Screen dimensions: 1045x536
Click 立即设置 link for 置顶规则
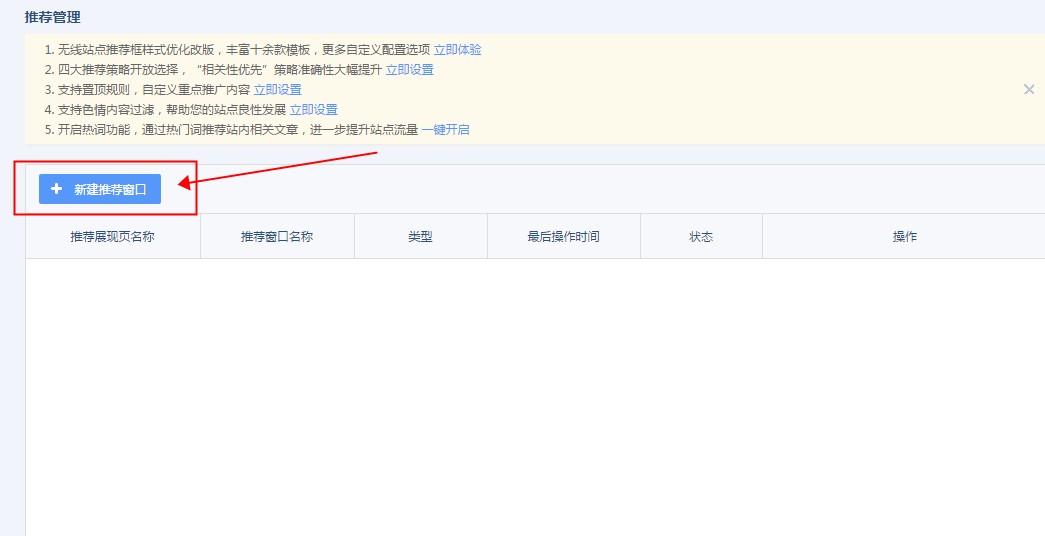[x=277, y=89]
